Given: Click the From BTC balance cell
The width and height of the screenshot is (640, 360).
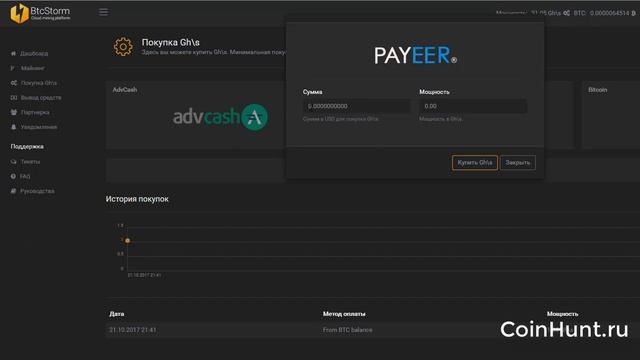Looking at the screenshot, I should (347, 330).
